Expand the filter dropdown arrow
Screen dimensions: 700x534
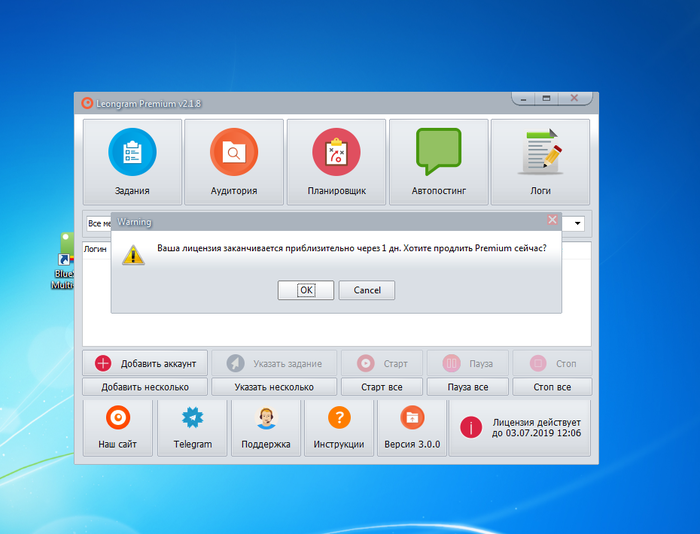tap(578, 223)
